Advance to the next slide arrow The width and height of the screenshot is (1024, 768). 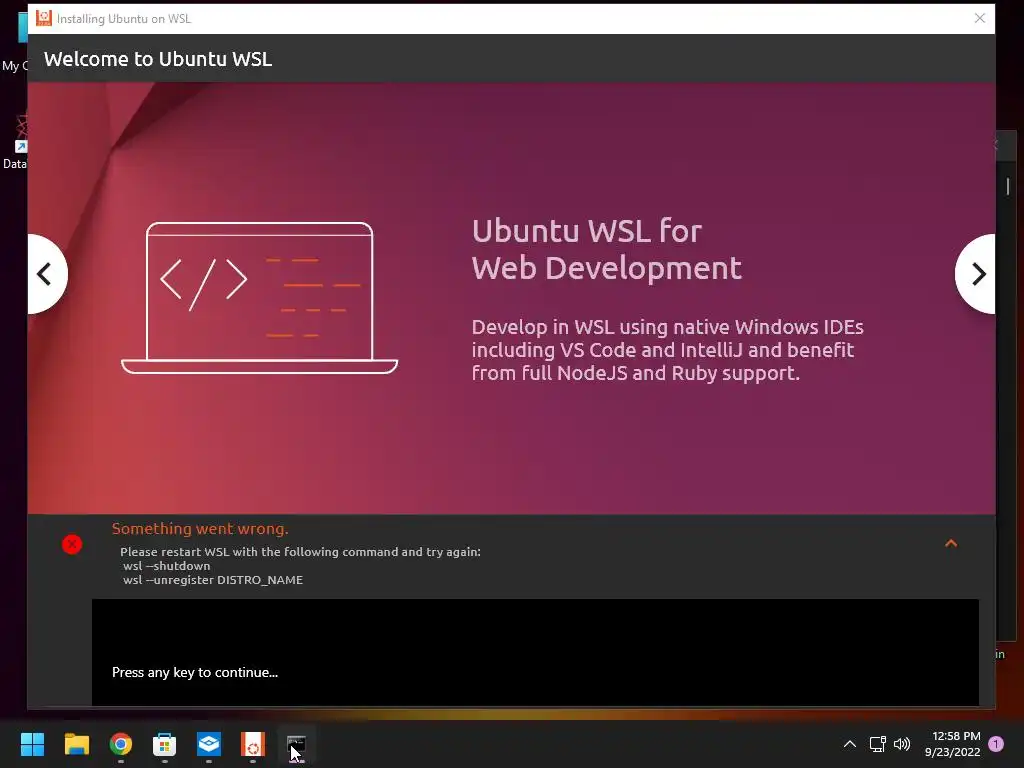pos(976,274)
